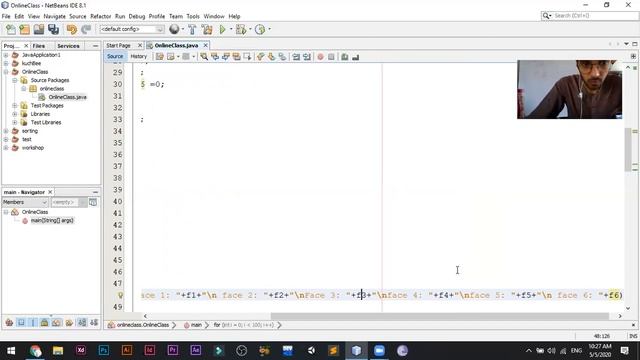Click the Start Macro Recording red dot
Screen dimensions: 640x360
(320, 57)
